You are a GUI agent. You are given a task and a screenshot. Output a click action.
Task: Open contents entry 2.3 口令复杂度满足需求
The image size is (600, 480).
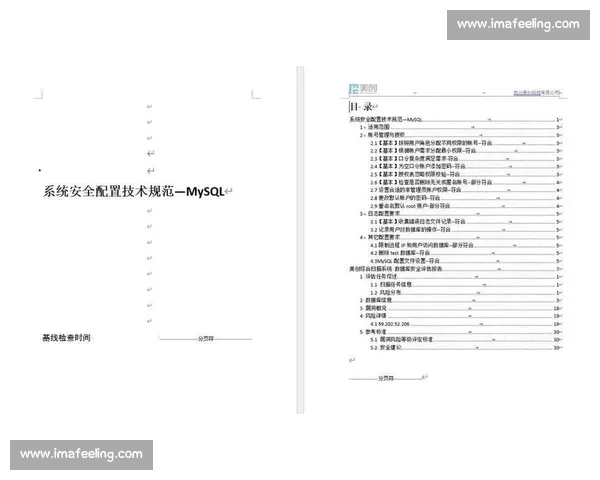click(x=465, y=158)
